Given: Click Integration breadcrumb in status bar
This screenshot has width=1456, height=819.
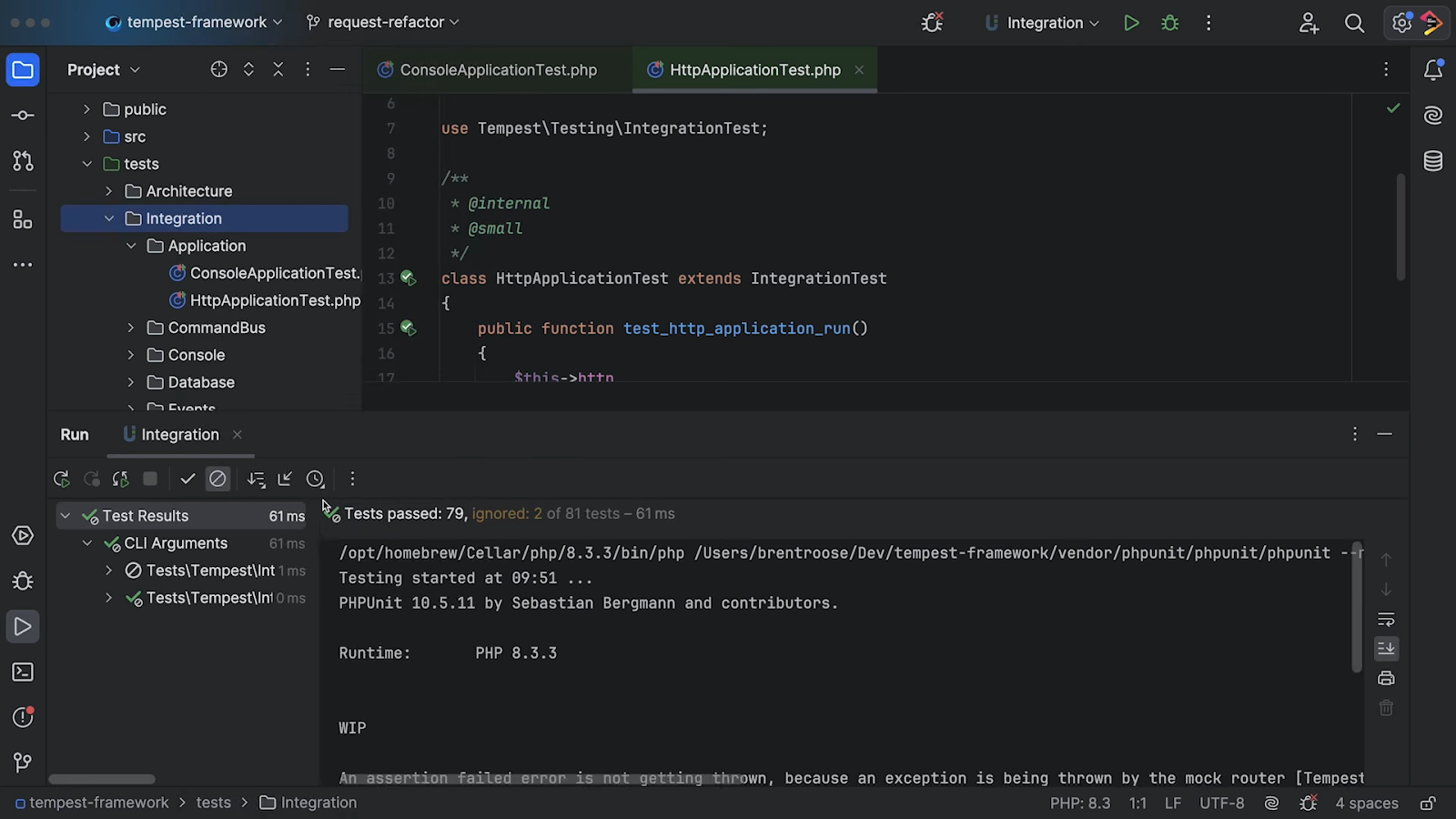Looking at the screenshot, I should coord(308,803).
